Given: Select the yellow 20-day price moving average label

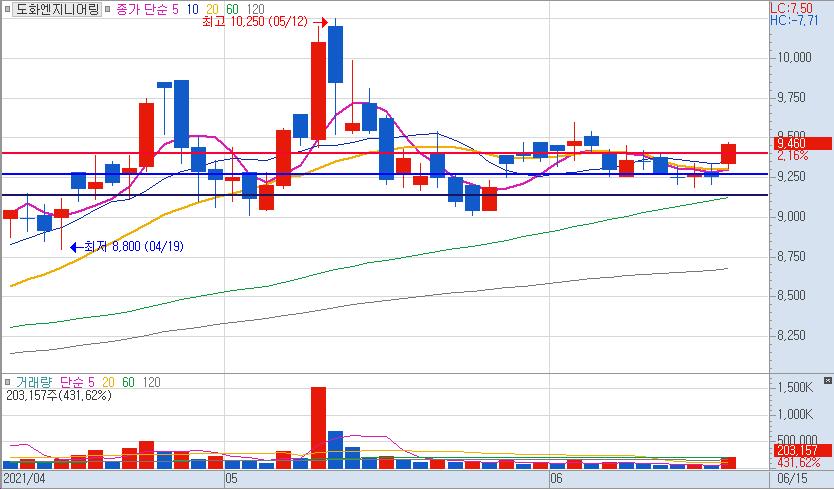Looking at the screenshot, I should (x=212, y=9).
